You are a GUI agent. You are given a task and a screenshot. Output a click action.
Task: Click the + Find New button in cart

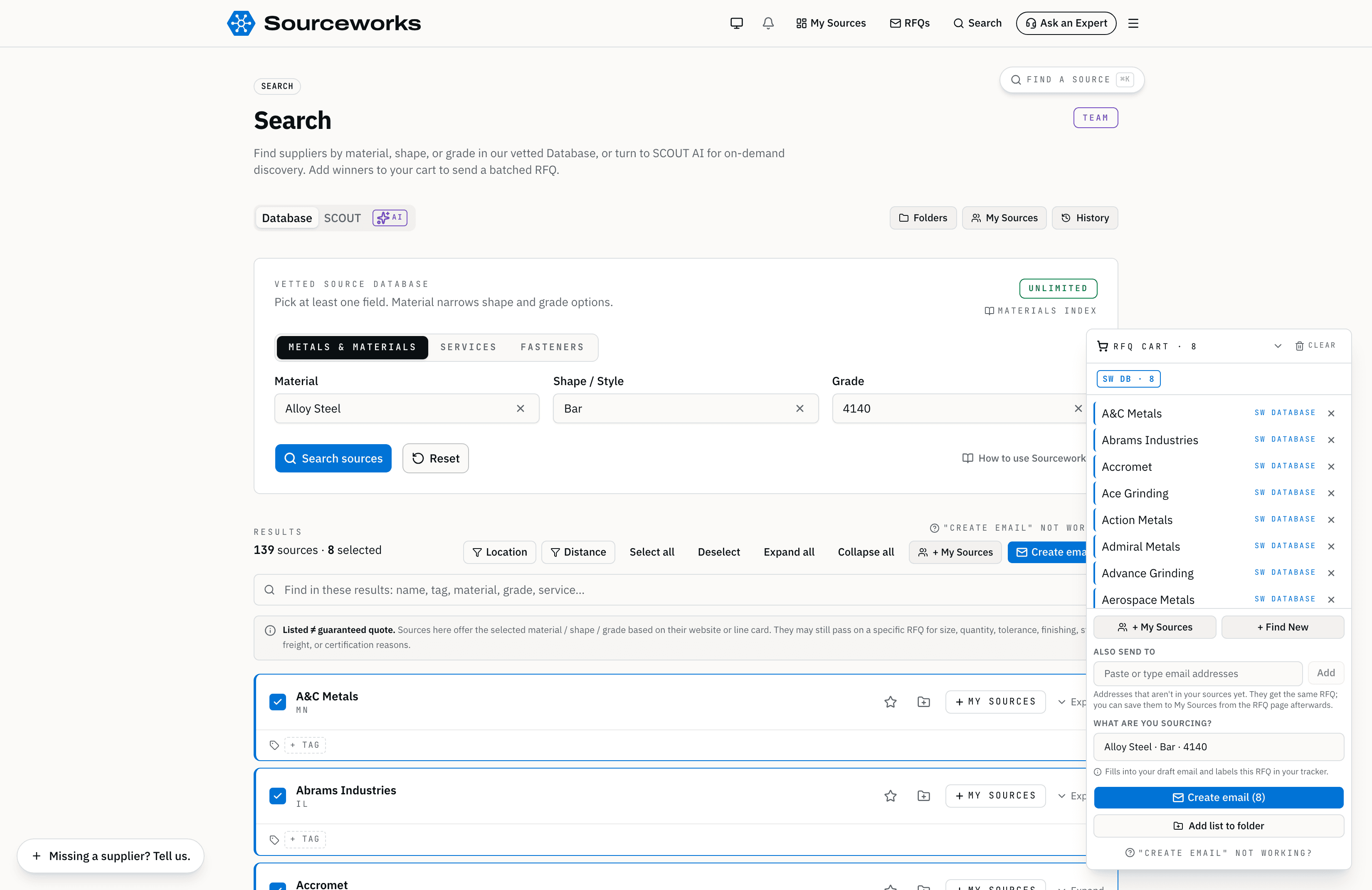click(1282, 627)
